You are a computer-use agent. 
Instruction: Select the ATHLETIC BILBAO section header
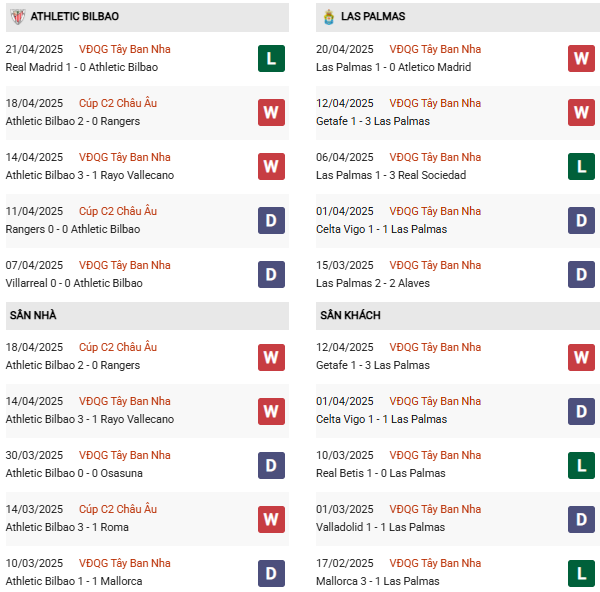pyautogui.click(x=75, y=17)
